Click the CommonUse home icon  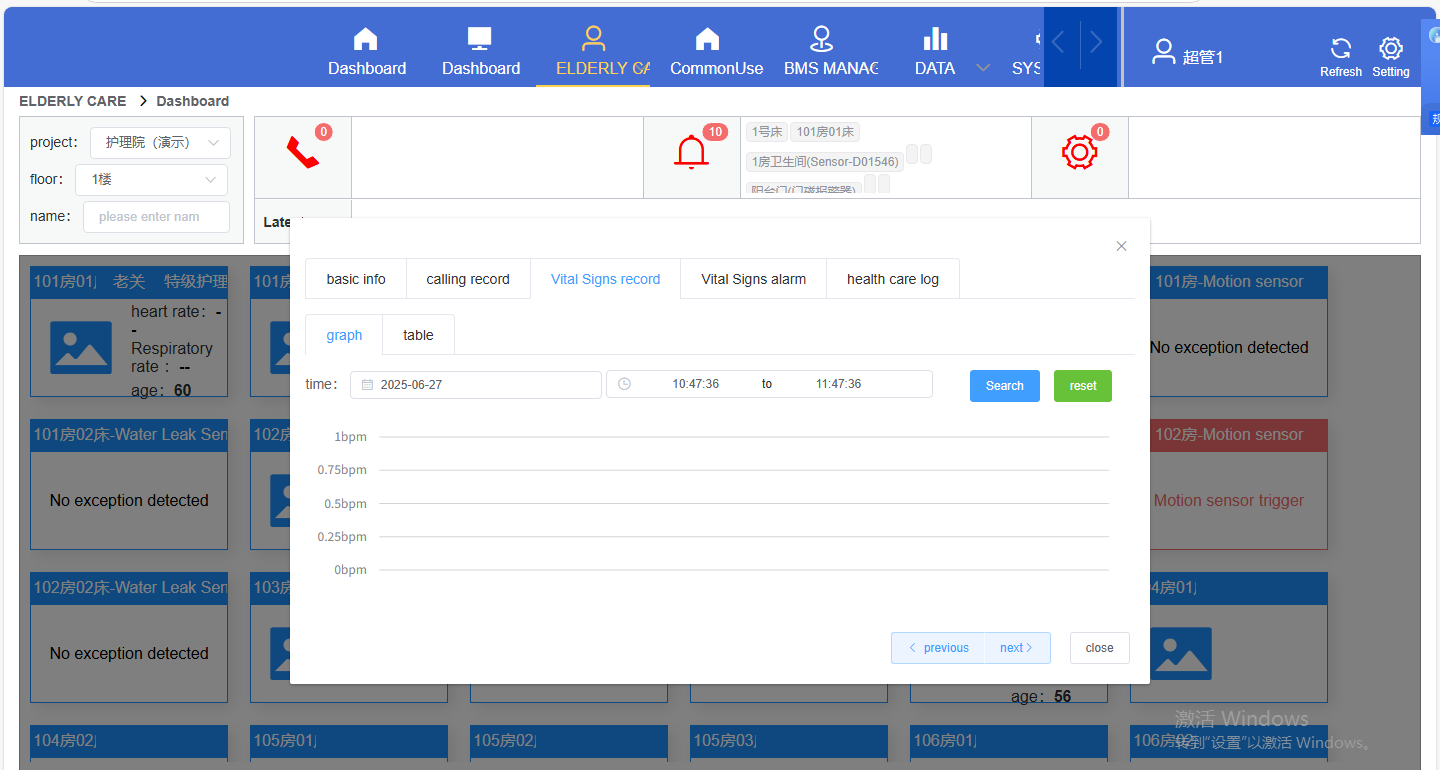point(707,39)
